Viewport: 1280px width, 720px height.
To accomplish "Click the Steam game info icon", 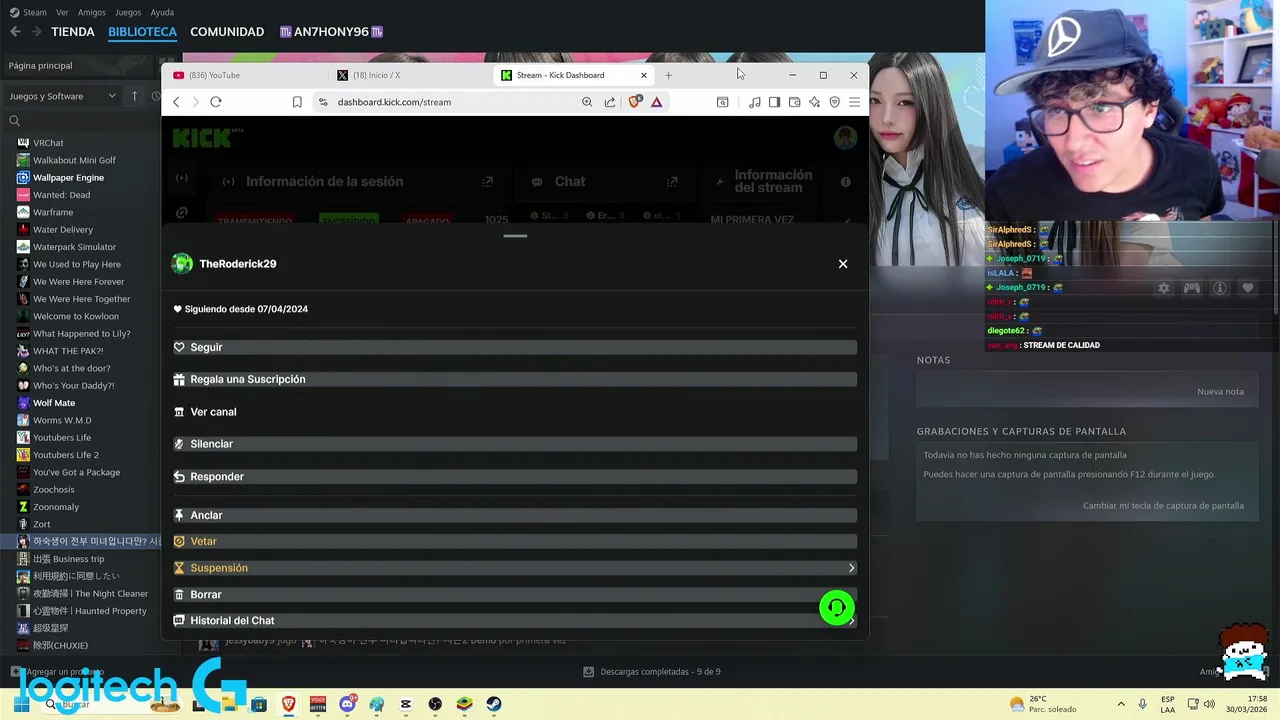I will tap(1220, 288).
